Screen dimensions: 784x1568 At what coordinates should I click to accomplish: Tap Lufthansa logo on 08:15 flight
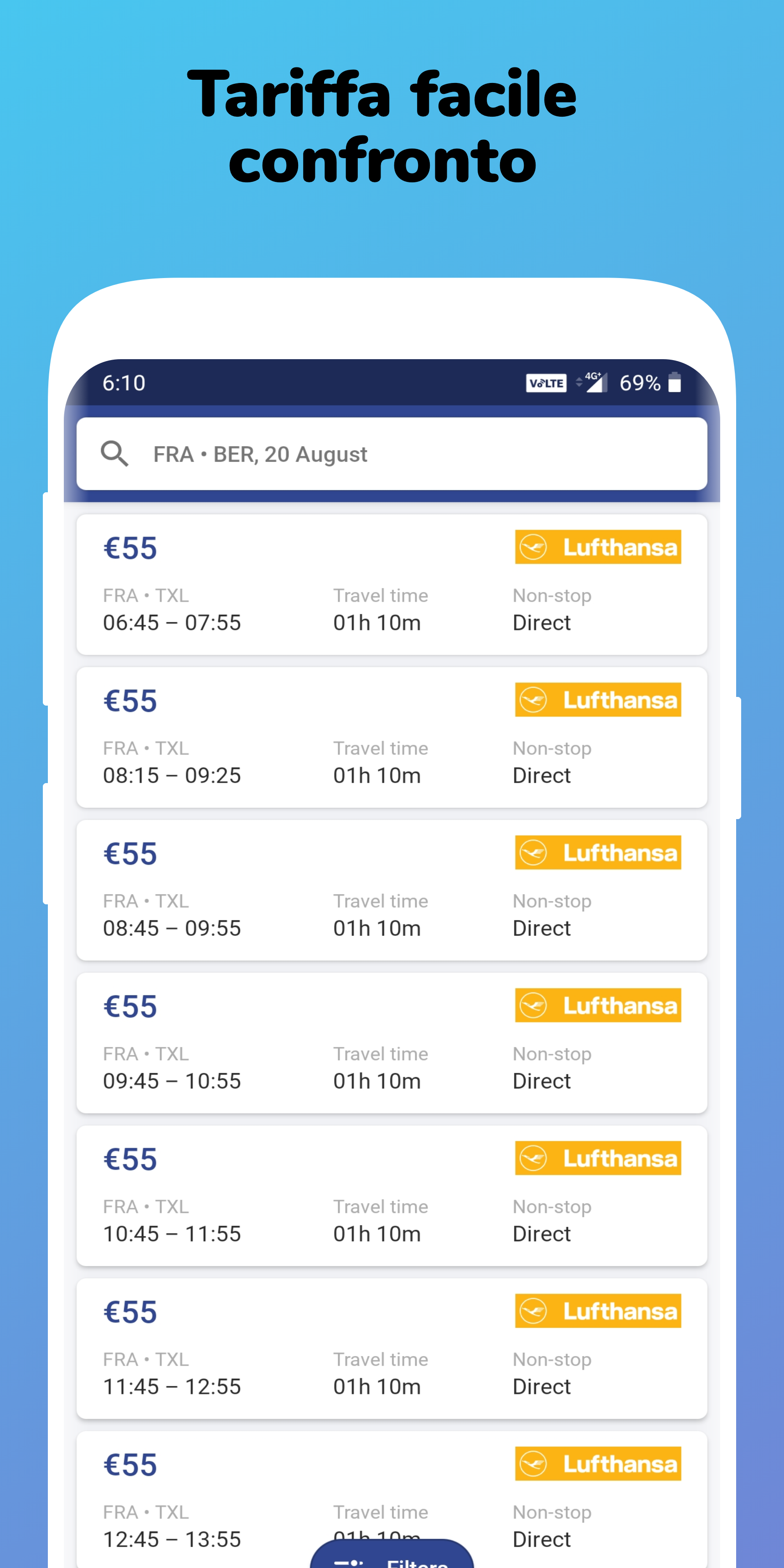click(598, 700)
